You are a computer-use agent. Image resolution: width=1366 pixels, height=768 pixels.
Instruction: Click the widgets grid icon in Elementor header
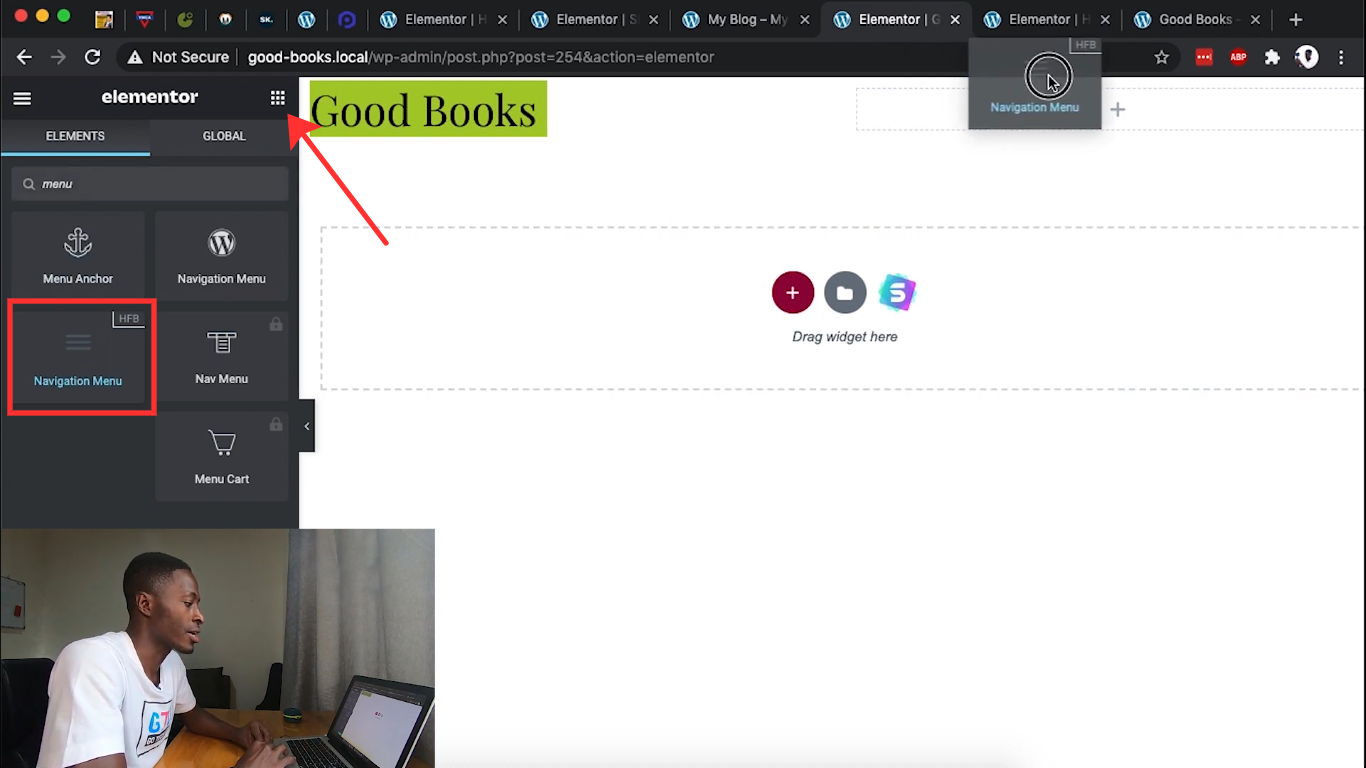(278, 98)
